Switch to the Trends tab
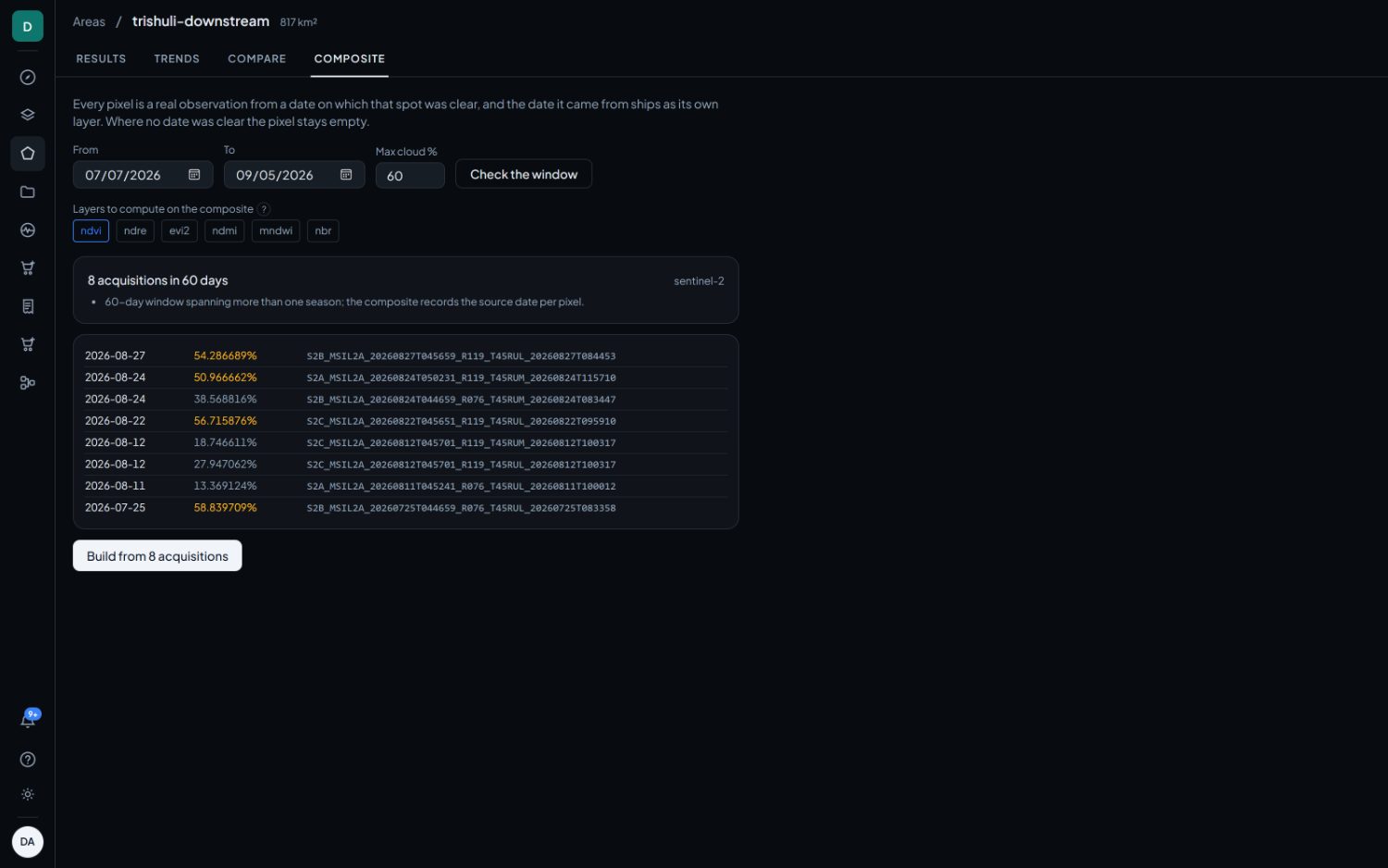The width and height of the screenshot is (1388, 868). coord(177,58)
